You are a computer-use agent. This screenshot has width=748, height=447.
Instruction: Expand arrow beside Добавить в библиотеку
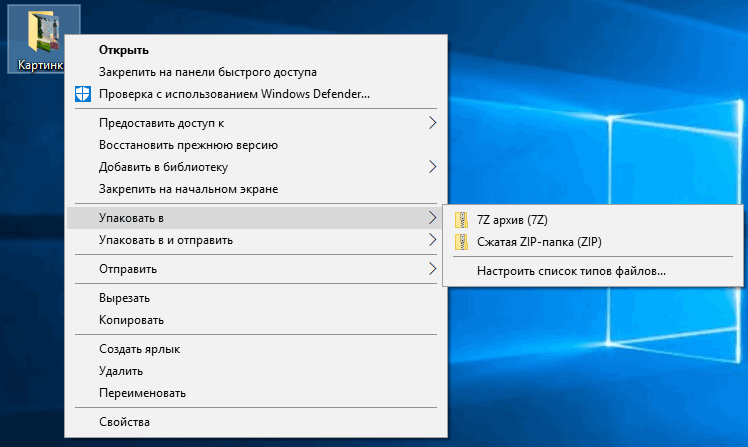click(x=432, y=167)
